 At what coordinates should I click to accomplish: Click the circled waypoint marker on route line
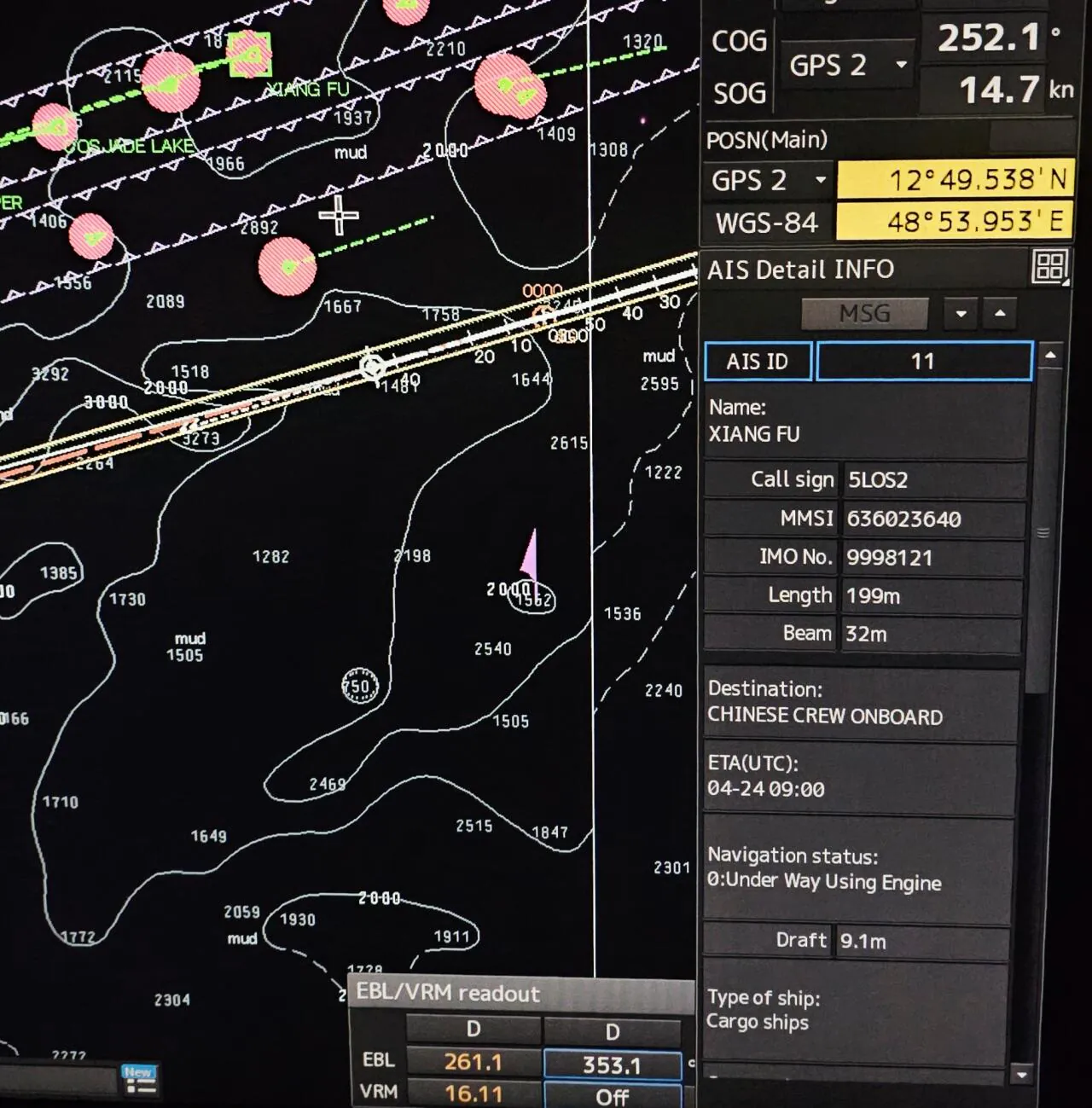click(372, 367)
